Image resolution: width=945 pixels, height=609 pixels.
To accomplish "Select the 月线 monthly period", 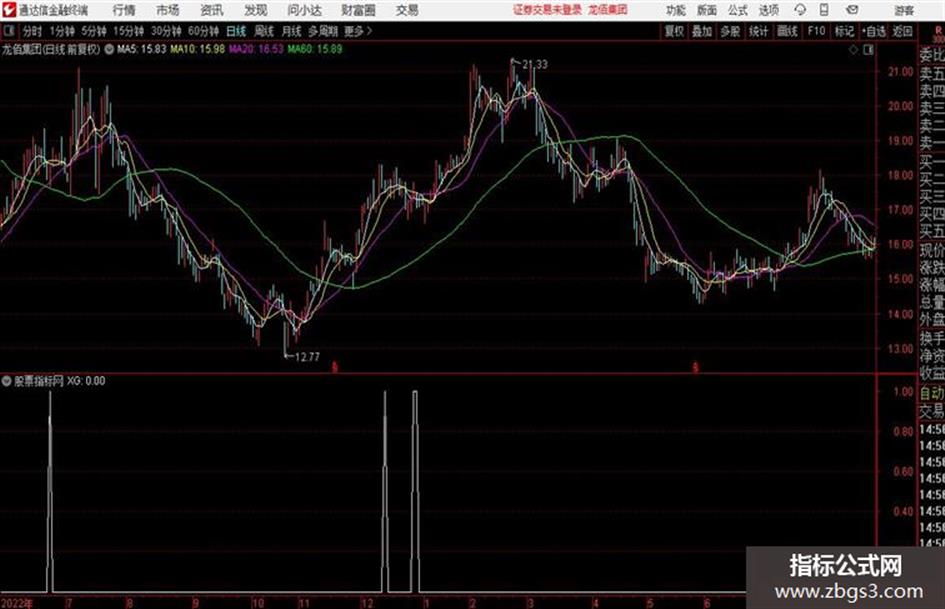I will [x=291, y=31].
